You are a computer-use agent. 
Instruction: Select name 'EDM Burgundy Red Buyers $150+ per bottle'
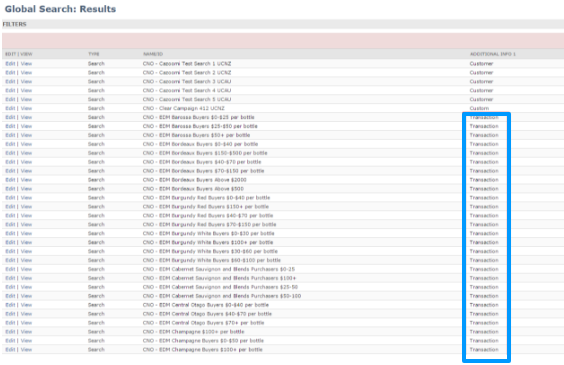tap(214, 207)
